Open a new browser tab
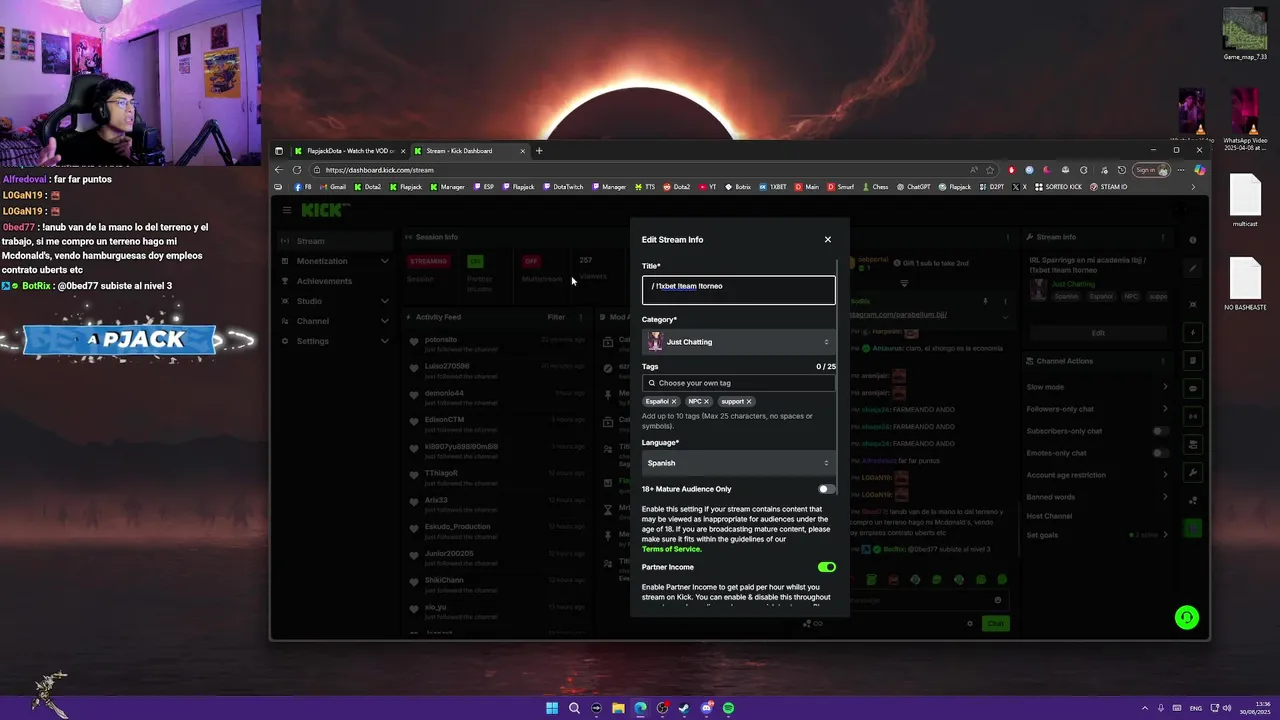Image resolution: width=1280 pixels, height=720 pixels. [x=539, y=151]
